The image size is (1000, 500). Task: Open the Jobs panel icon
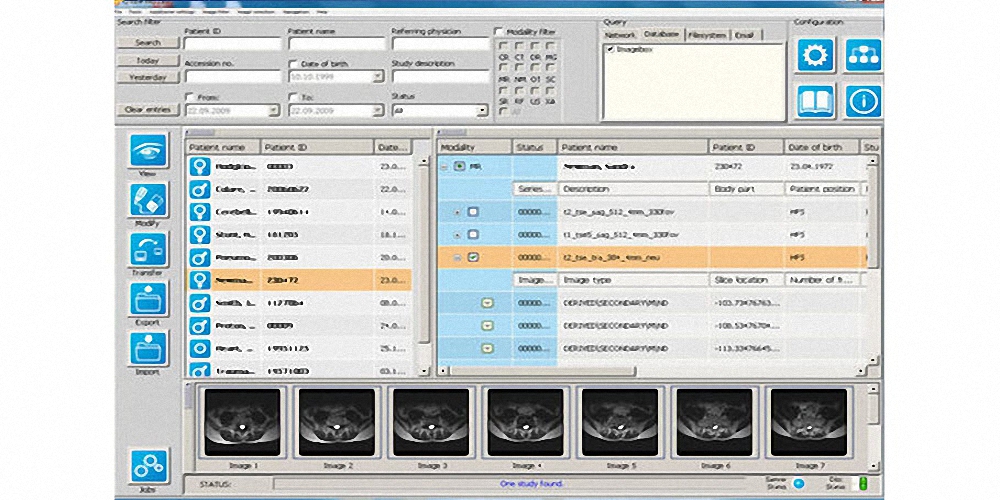pyautogui.click(x=148, y=465)
